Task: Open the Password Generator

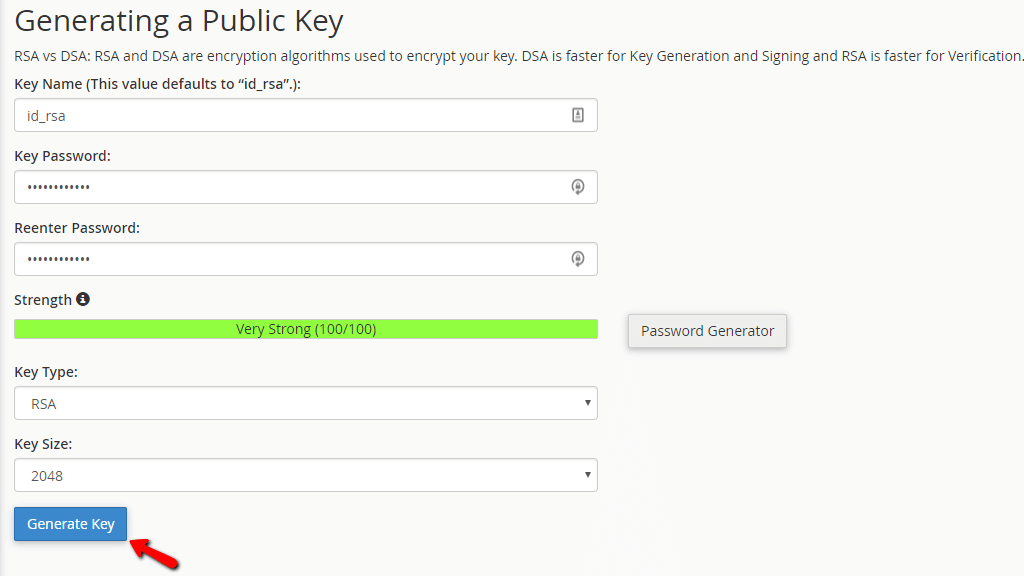Action: coord(707,331)
